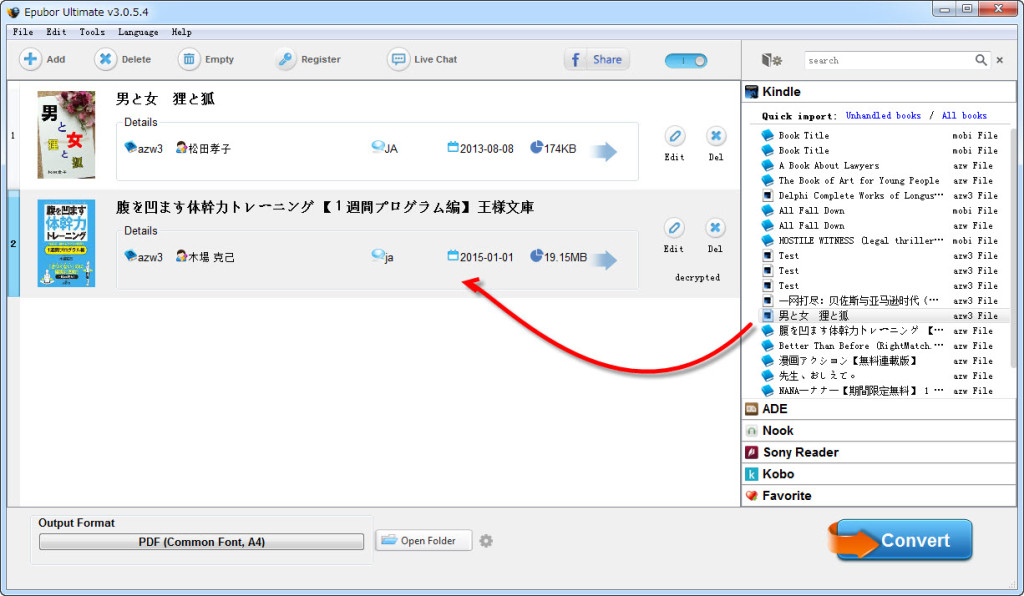
Task: Empty the book list via trash icon
Action: point(189,59)
